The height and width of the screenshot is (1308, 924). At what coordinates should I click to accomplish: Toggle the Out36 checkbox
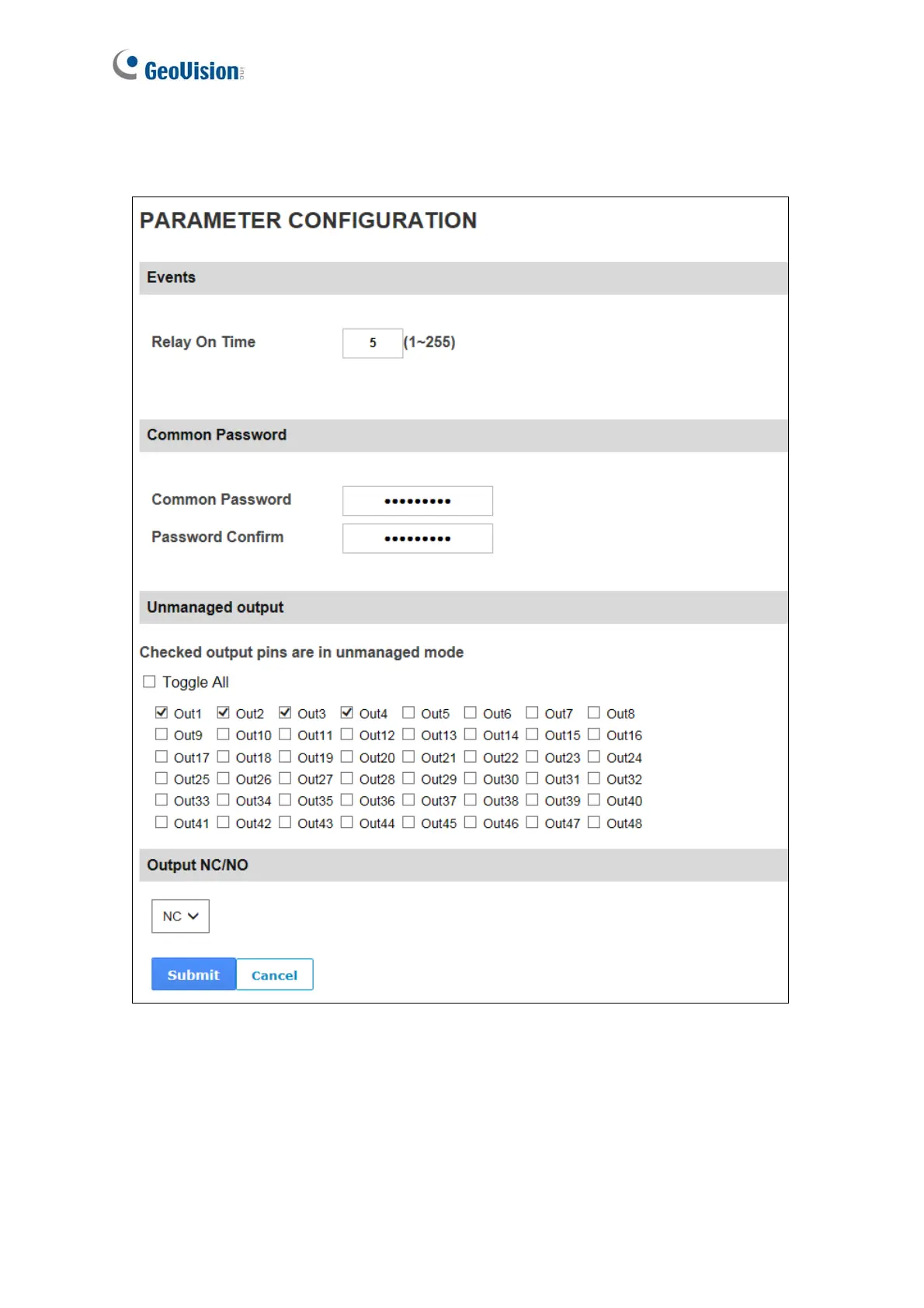click(x=347, y=800)
